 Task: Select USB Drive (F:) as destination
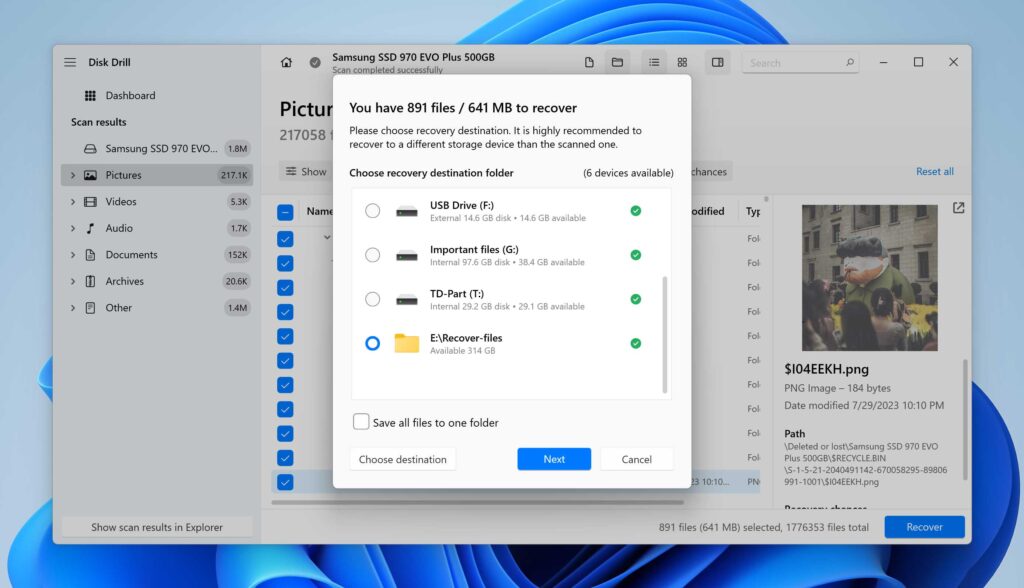(x=373, y=211)
